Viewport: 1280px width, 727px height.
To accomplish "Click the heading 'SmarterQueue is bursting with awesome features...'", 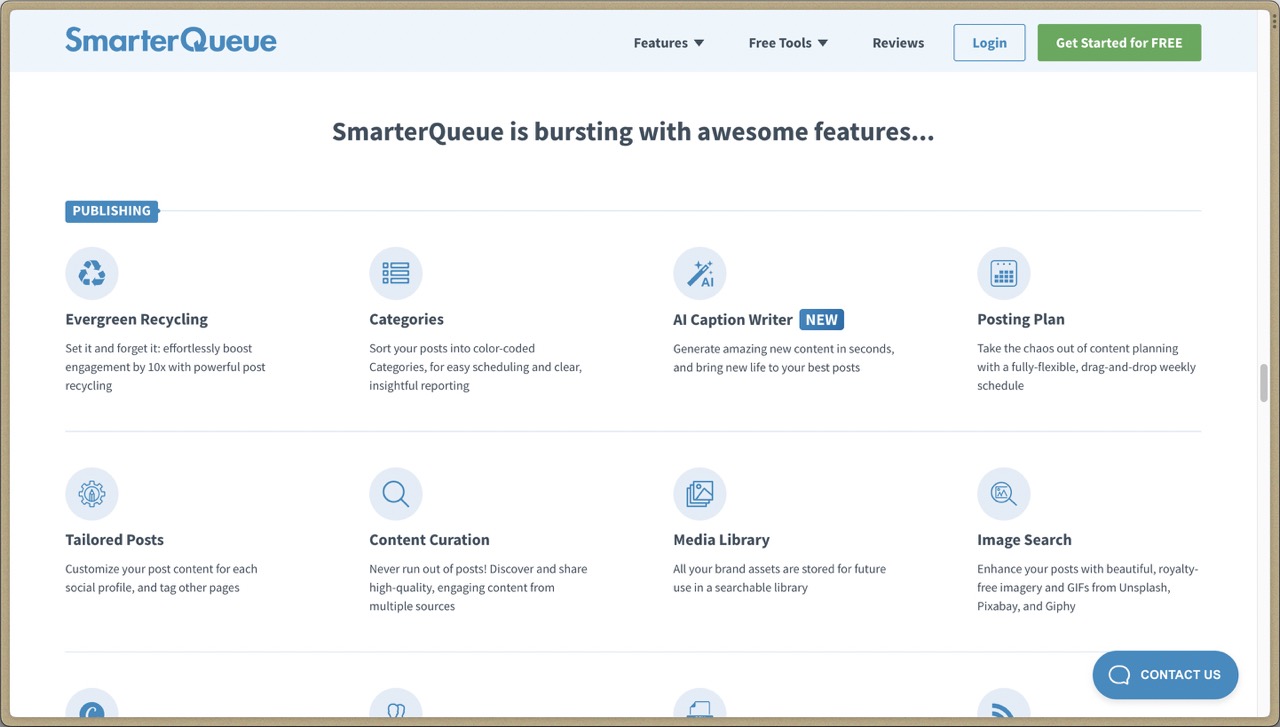I will click(x=633, y=132).
